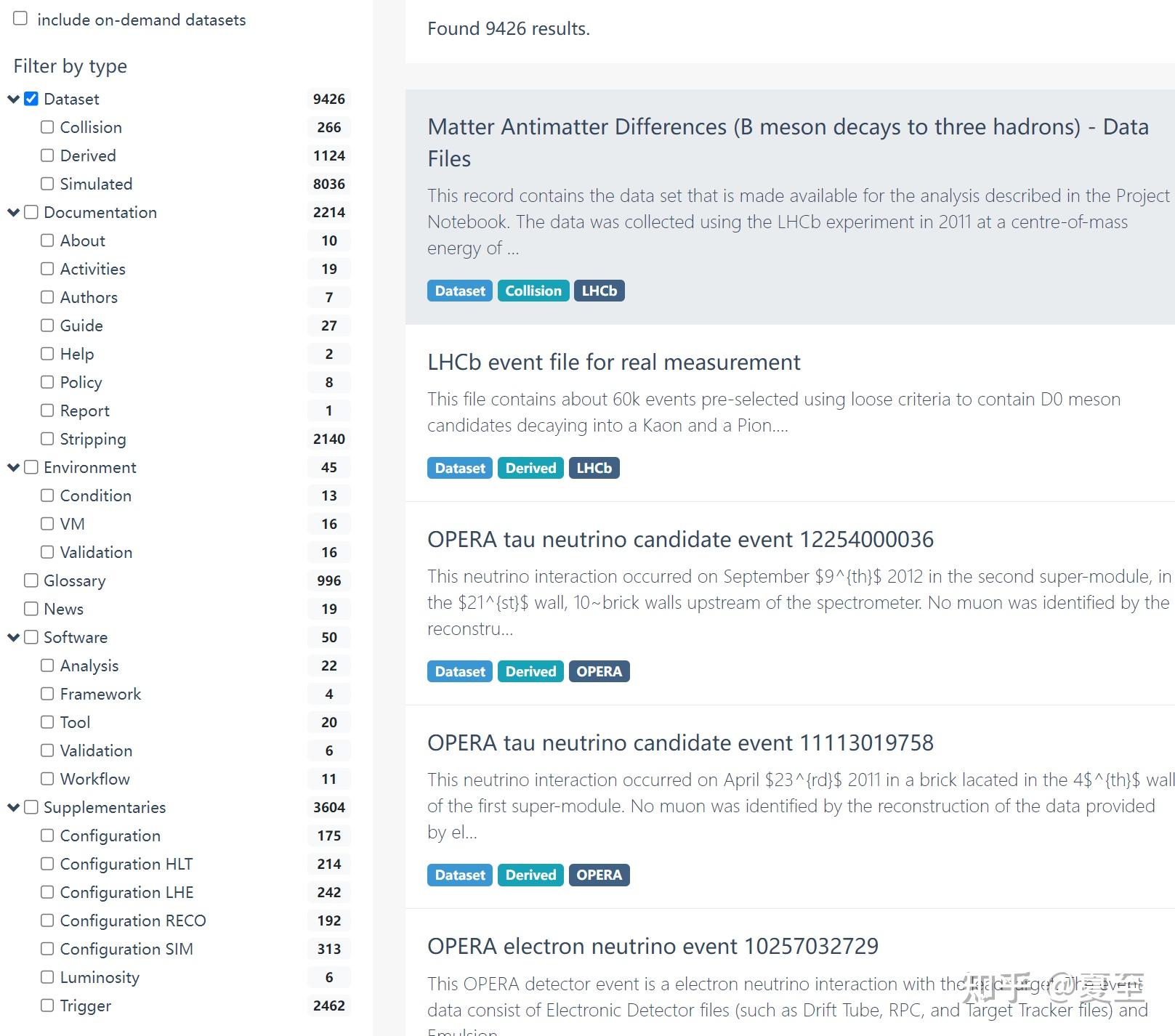Collapse the Software filter group chevron

13,637
